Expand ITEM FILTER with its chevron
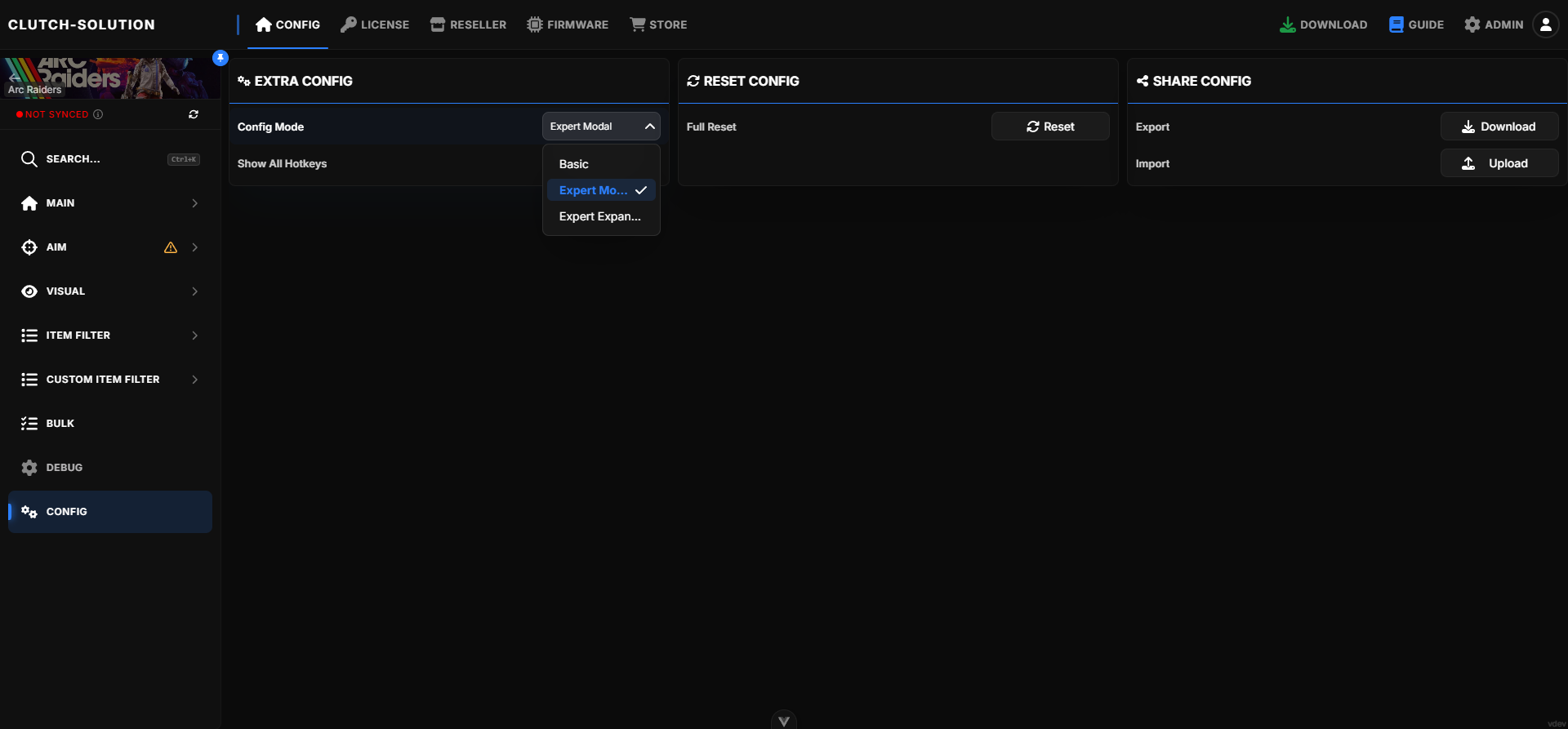The width and height of the screenshot is (1568, 729). [x=194, y=336]
